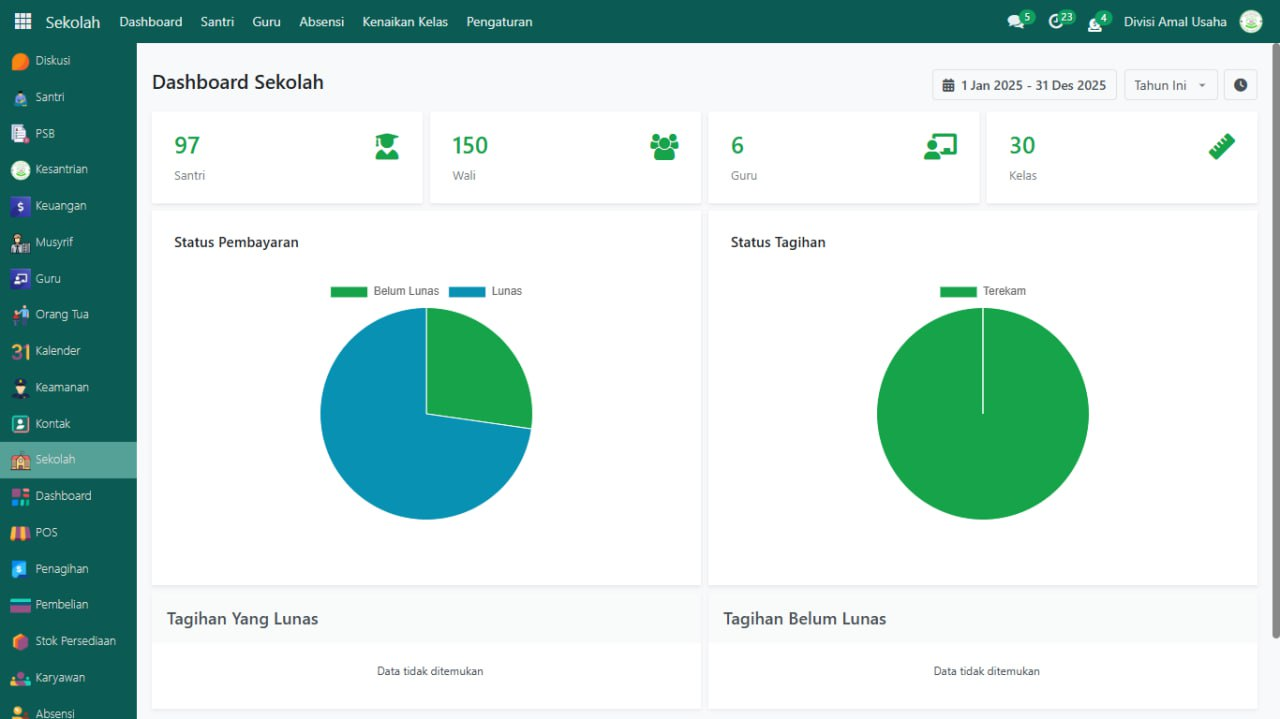
Task: Open Divisi Amal Usaha user menu
Action: coord(1175,21)
